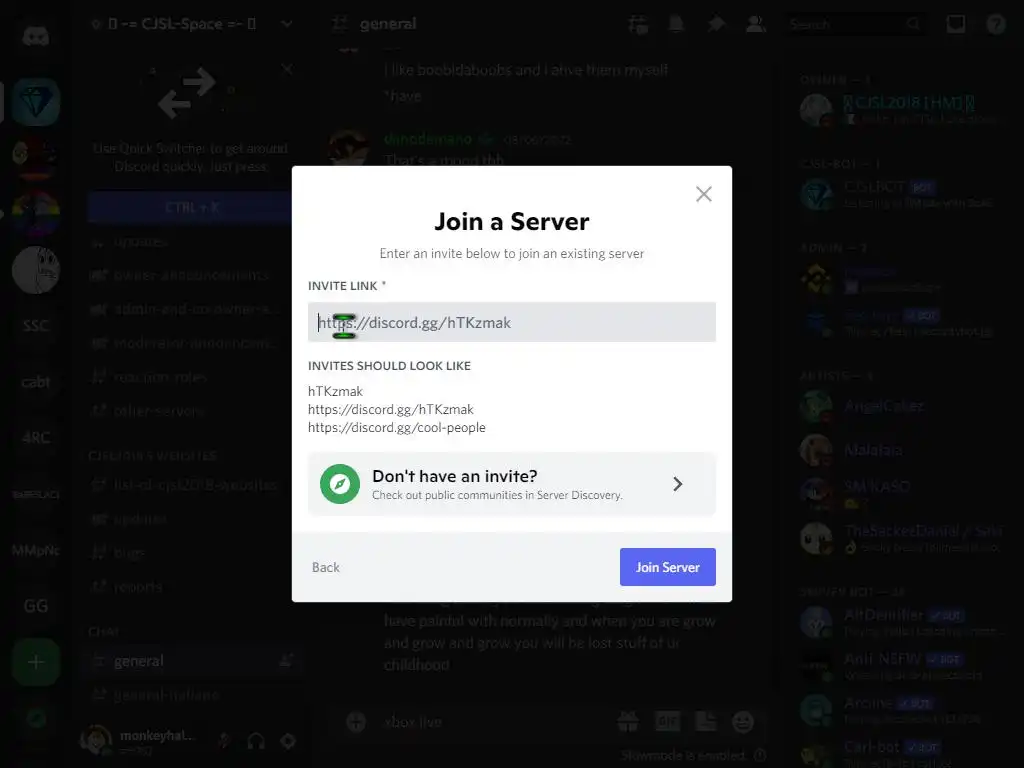The height and width of the screenshot is (768, 1024).
Task: Select the diamond icon server in the sidebar
Action: pos(36,102)
